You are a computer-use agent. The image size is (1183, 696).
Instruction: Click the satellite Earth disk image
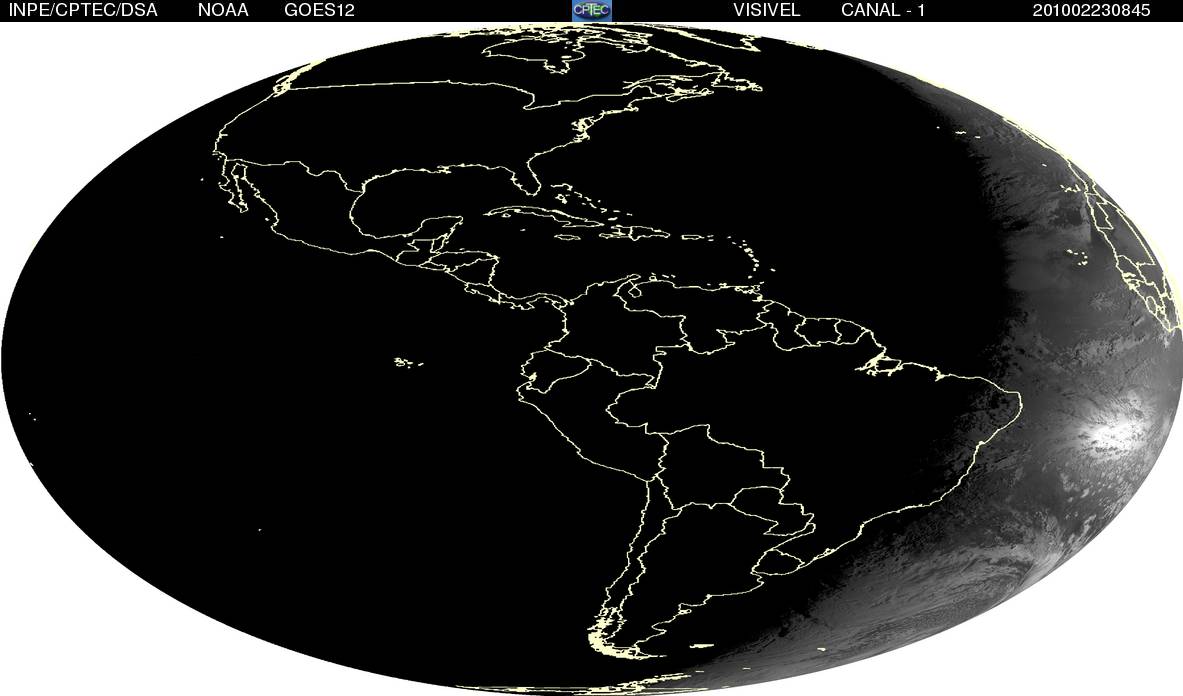[x=592, y=359]
